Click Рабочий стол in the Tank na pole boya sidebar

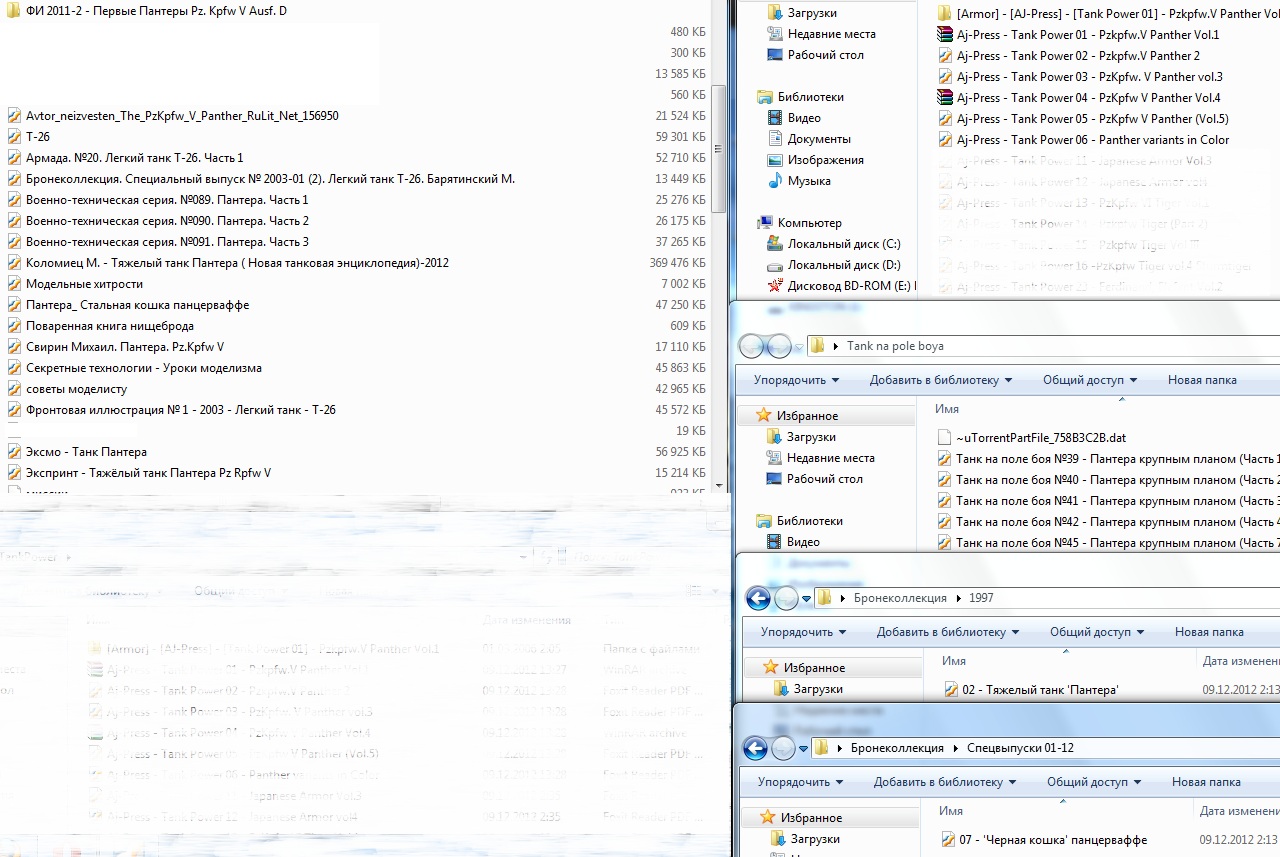tap(825, 479)
